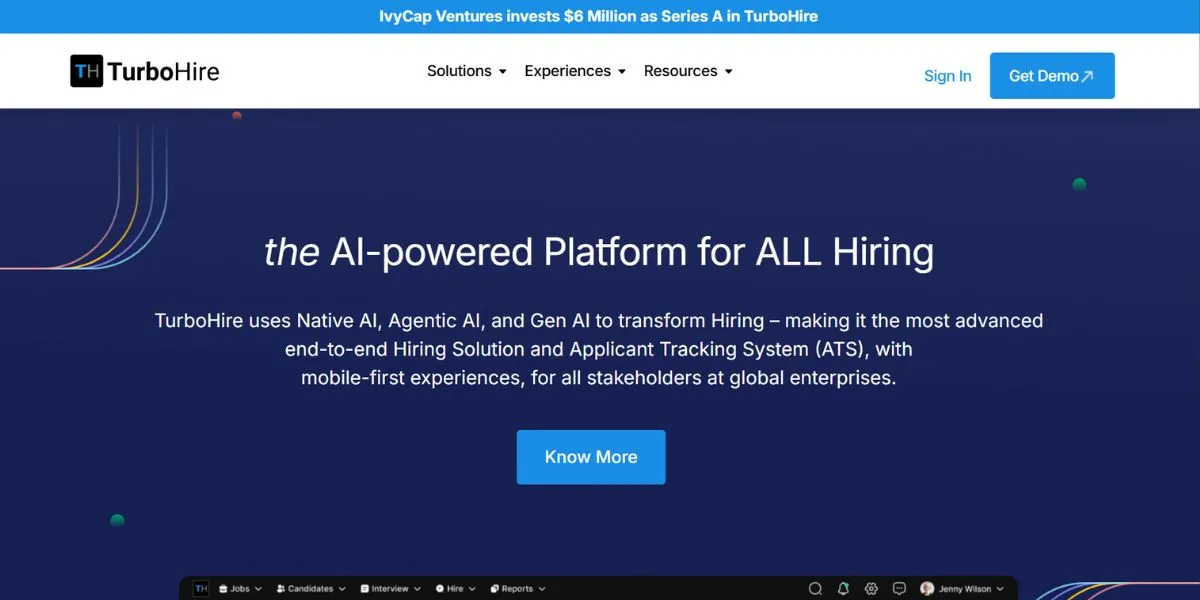The height and width of the screenshot is (600, 1200).
Task: Click the Get Demo button
Action: [x=1051, y=75]
